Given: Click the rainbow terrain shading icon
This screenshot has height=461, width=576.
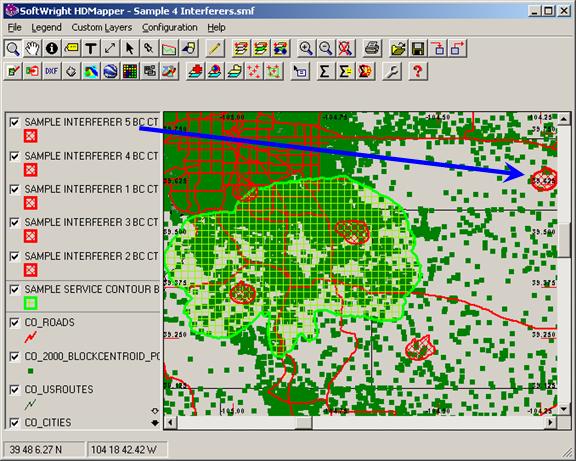Looking at the screenshot, I should [91, 71].
